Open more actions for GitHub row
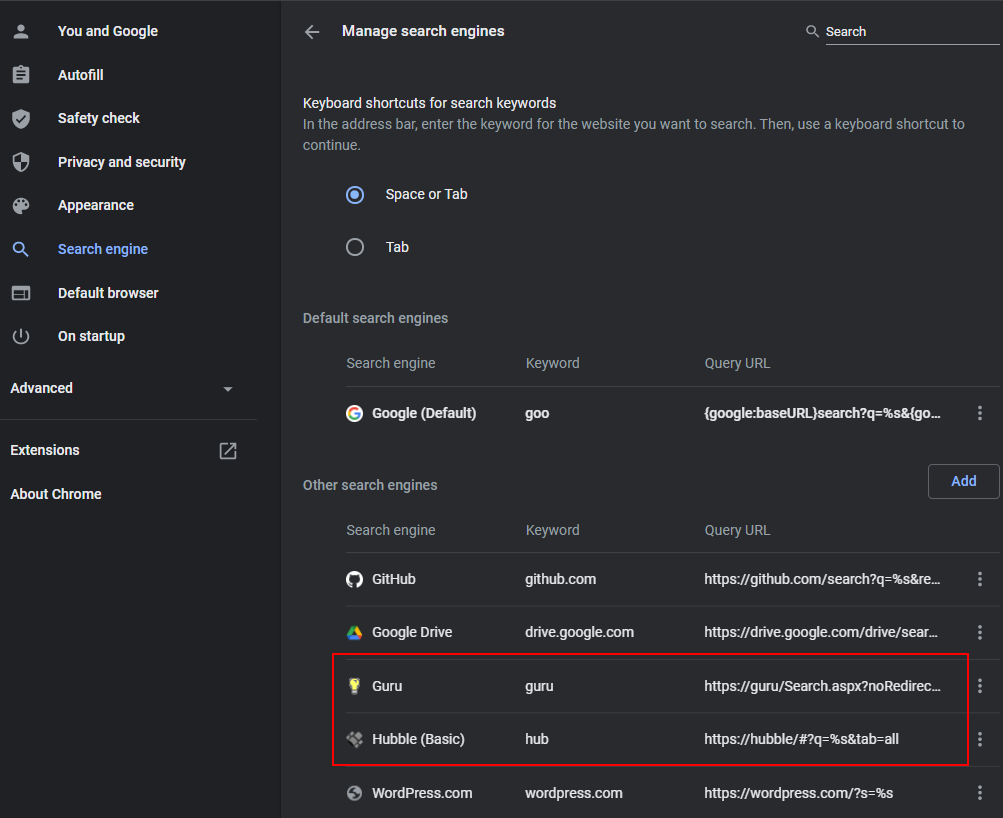1003x818 pixels. pyautogui.click(x=979, y=579)
